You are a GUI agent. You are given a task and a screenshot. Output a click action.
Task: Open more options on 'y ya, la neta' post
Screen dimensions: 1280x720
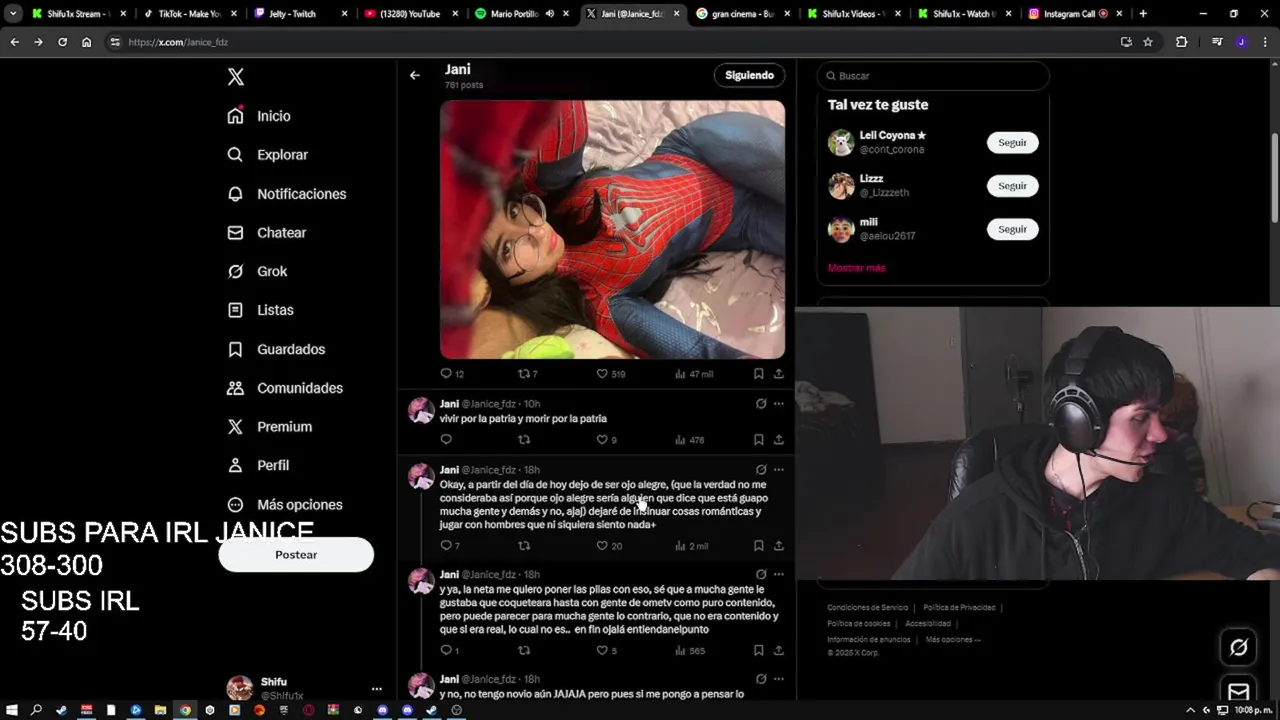(778, 575)
